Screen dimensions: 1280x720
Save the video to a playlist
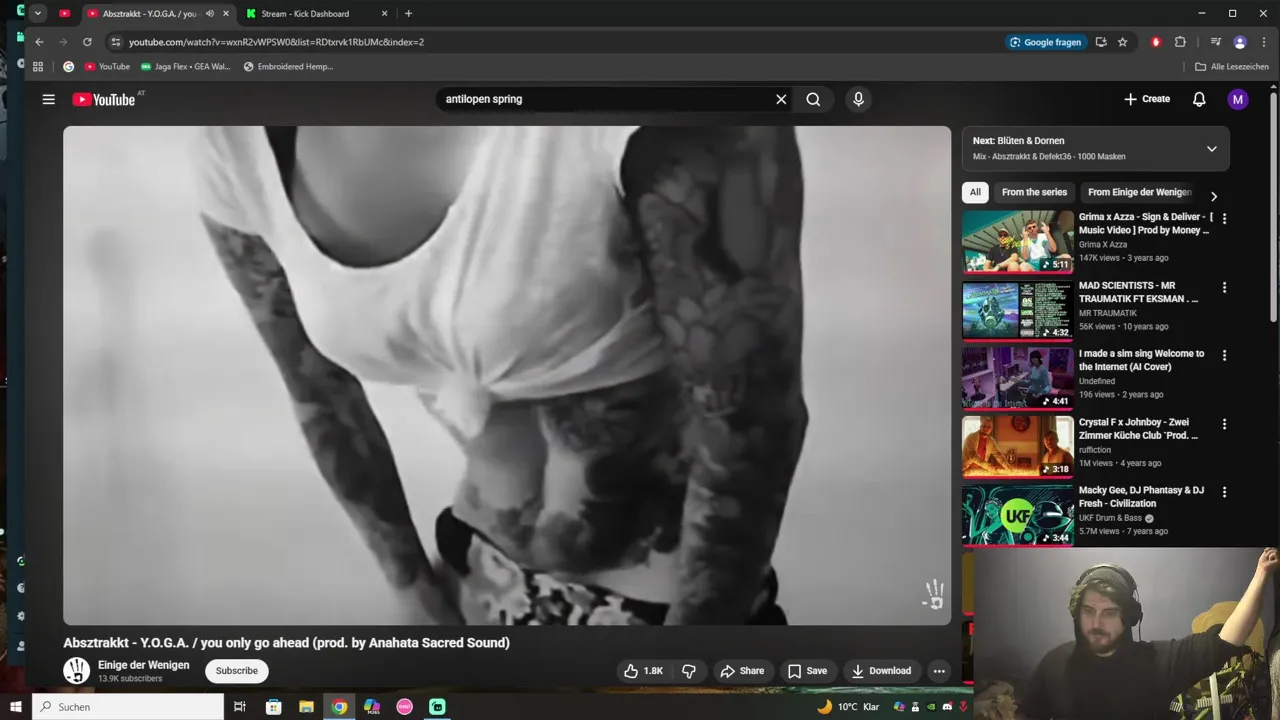pos(807,671)
